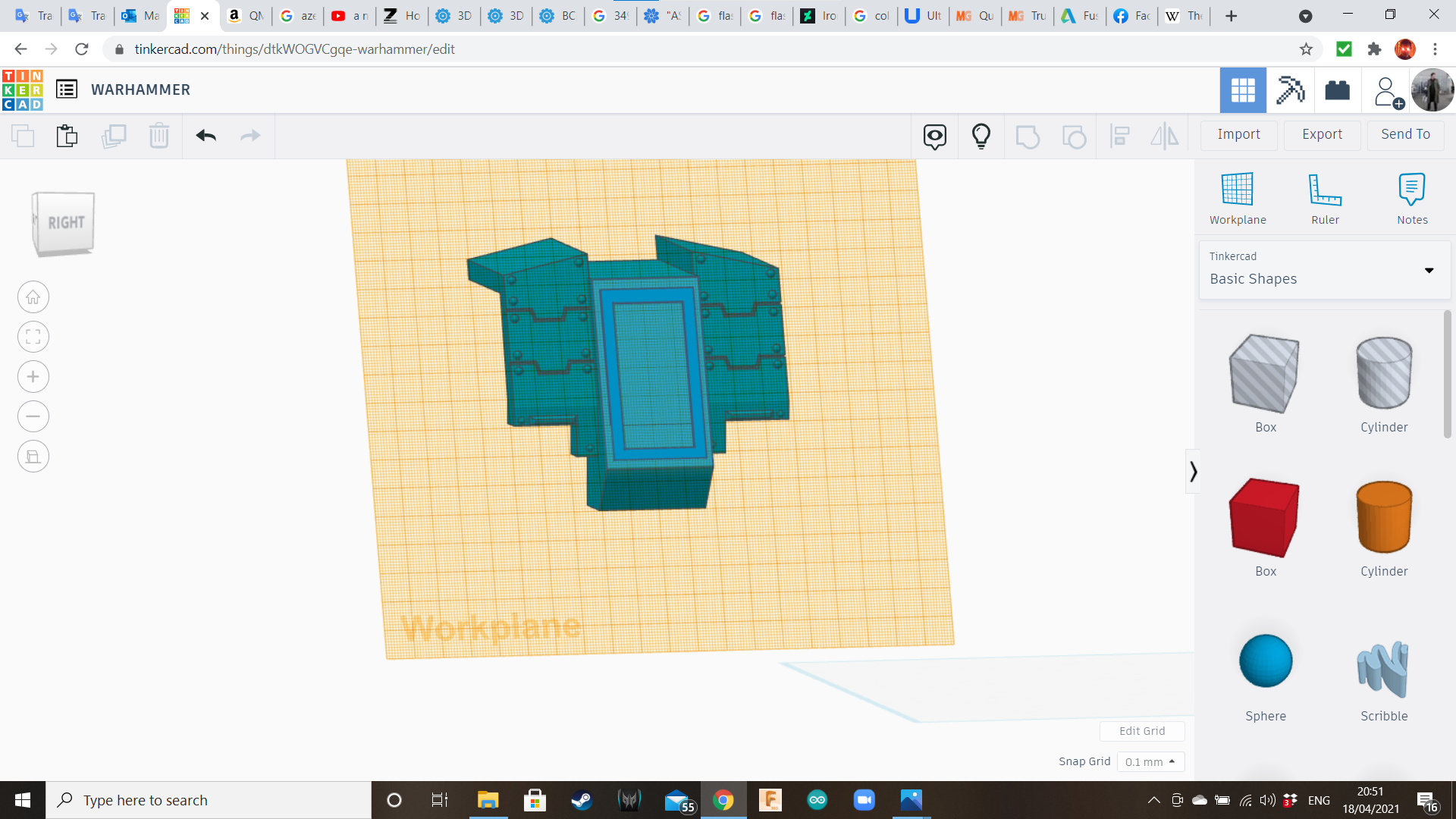This screenshot has width=1456, height=819.
Task: Click the Home view button
Action: 33,297
